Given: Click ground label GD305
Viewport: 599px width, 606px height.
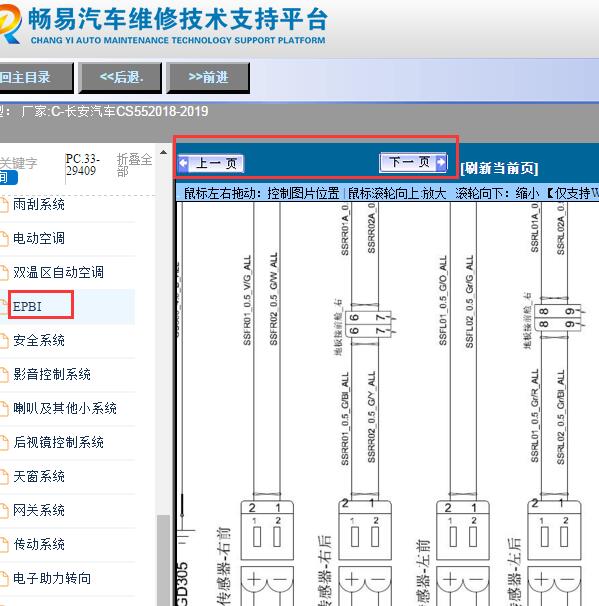Looking at the screenshot, I should [x=183, y=584].
